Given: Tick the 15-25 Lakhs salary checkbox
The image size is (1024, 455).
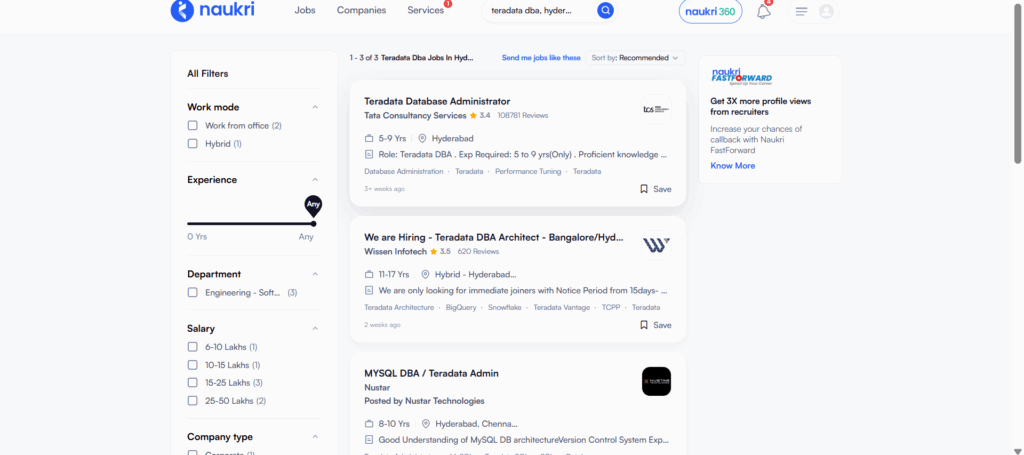Looking at the screenshot, I should click(x=193, y=383).
